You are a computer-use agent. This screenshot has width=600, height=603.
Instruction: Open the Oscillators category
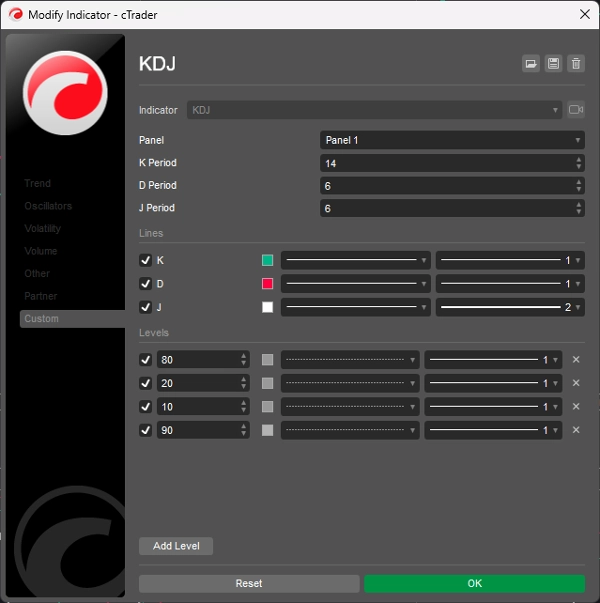coord(48,206)
